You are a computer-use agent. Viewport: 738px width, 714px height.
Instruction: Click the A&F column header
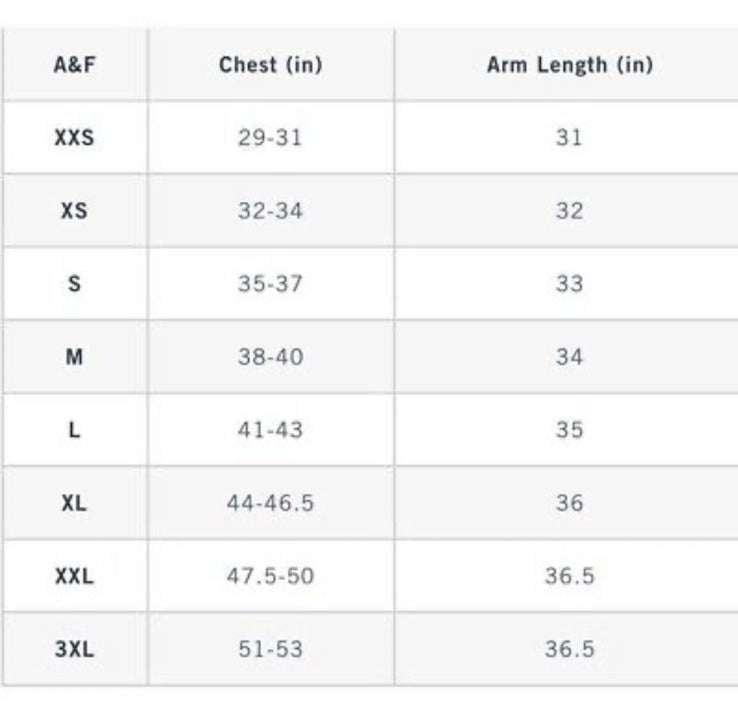point(74,64)
